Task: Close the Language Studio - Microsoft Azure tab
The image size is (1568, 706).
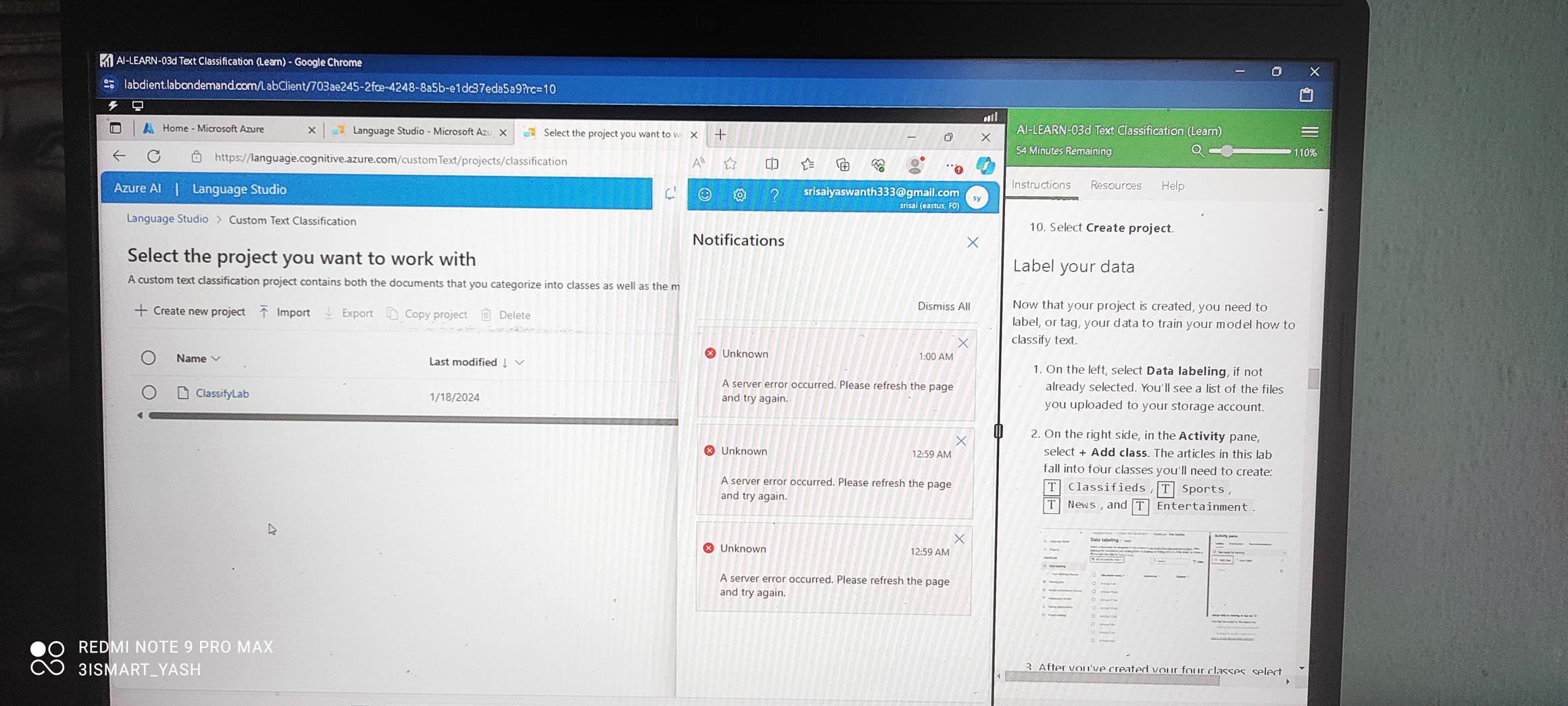Action: click(503, 133)
